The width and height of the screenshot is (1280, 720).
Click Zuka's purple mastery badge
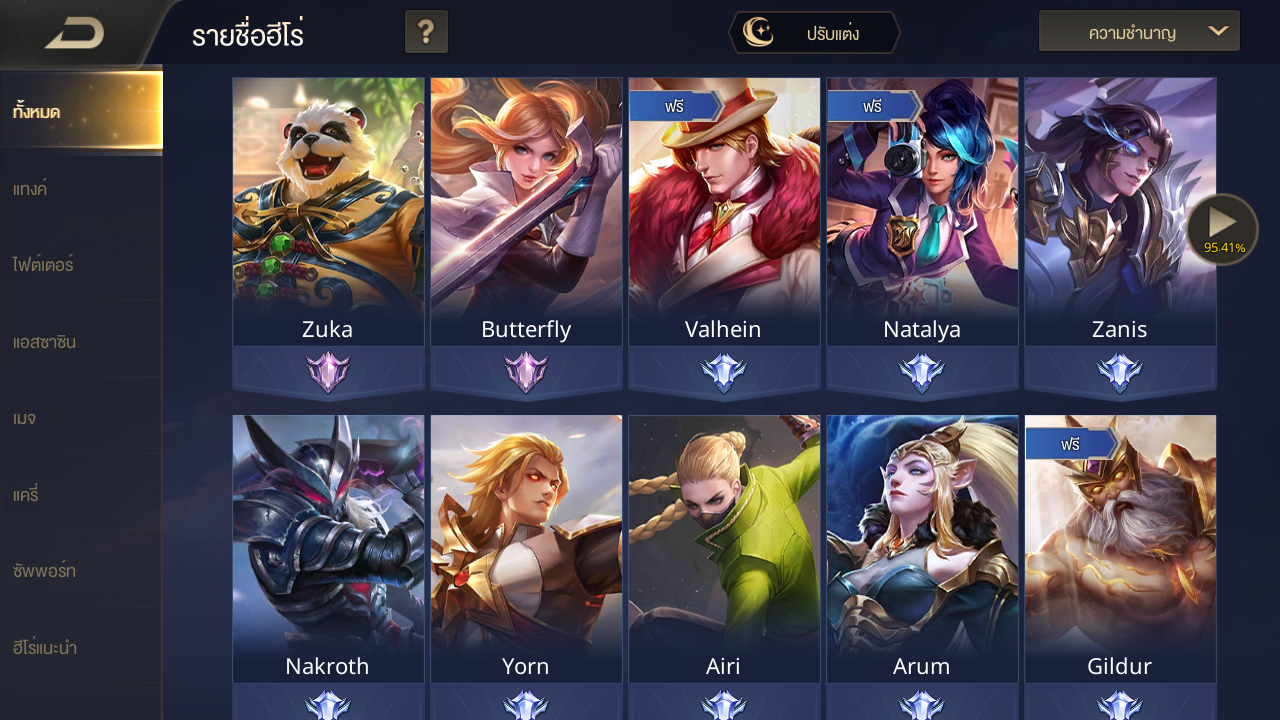(x=328, y=373)
